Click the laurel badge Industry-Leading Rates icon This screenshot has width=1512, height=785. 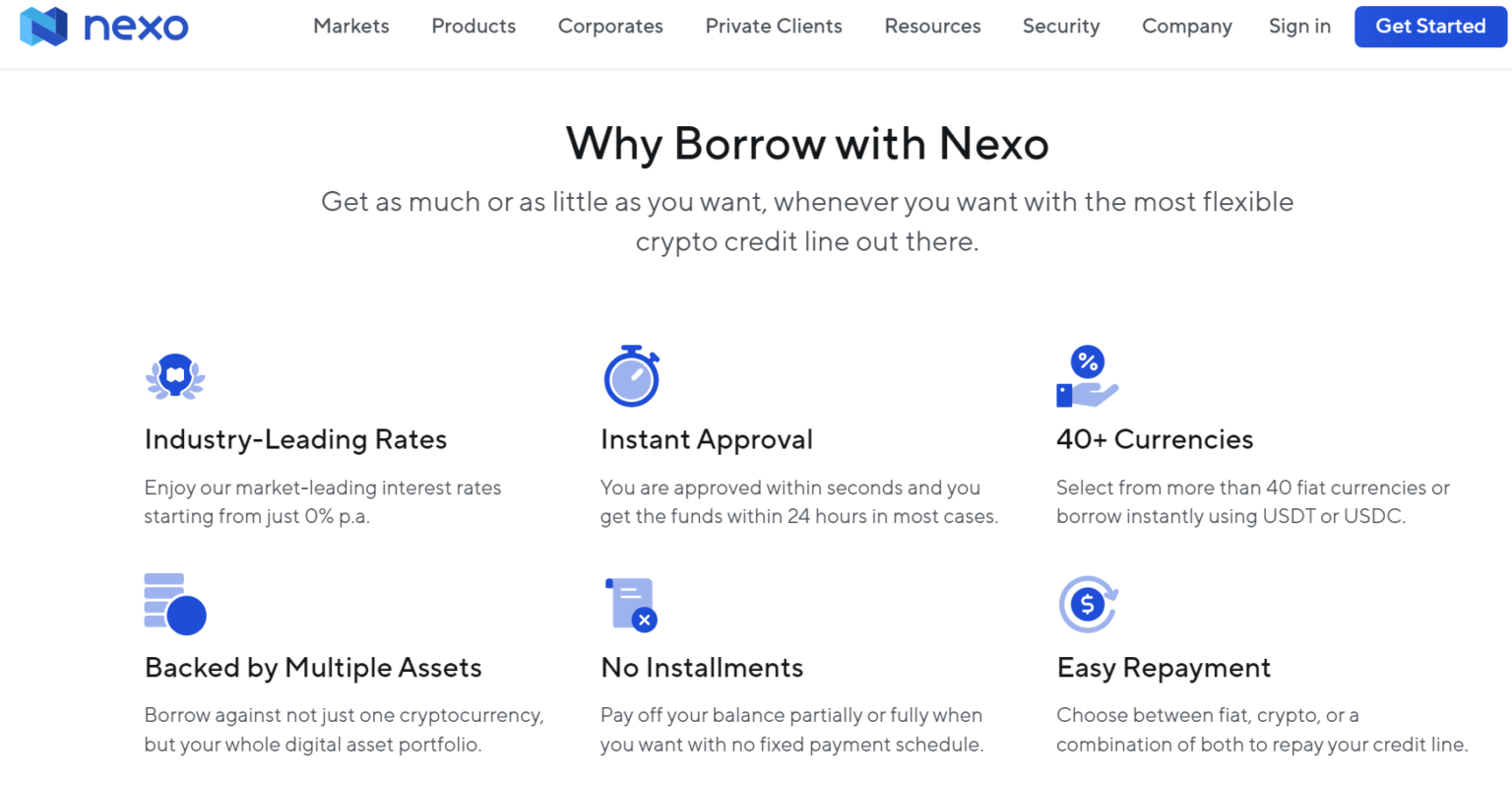pos(175,376)
